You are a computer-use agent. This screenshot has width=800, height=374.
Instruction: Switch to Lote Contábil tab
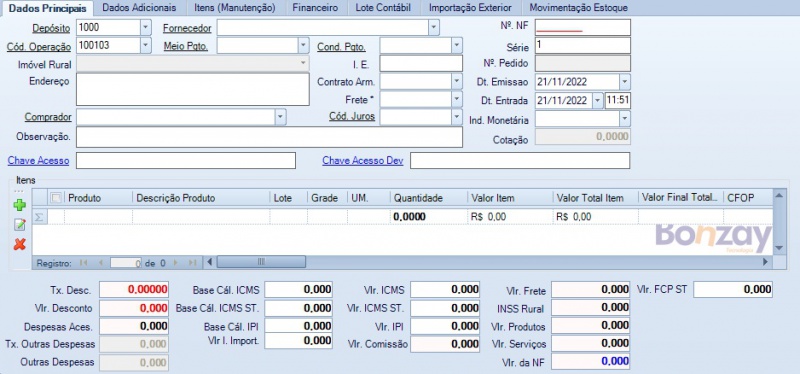(383, 8)
